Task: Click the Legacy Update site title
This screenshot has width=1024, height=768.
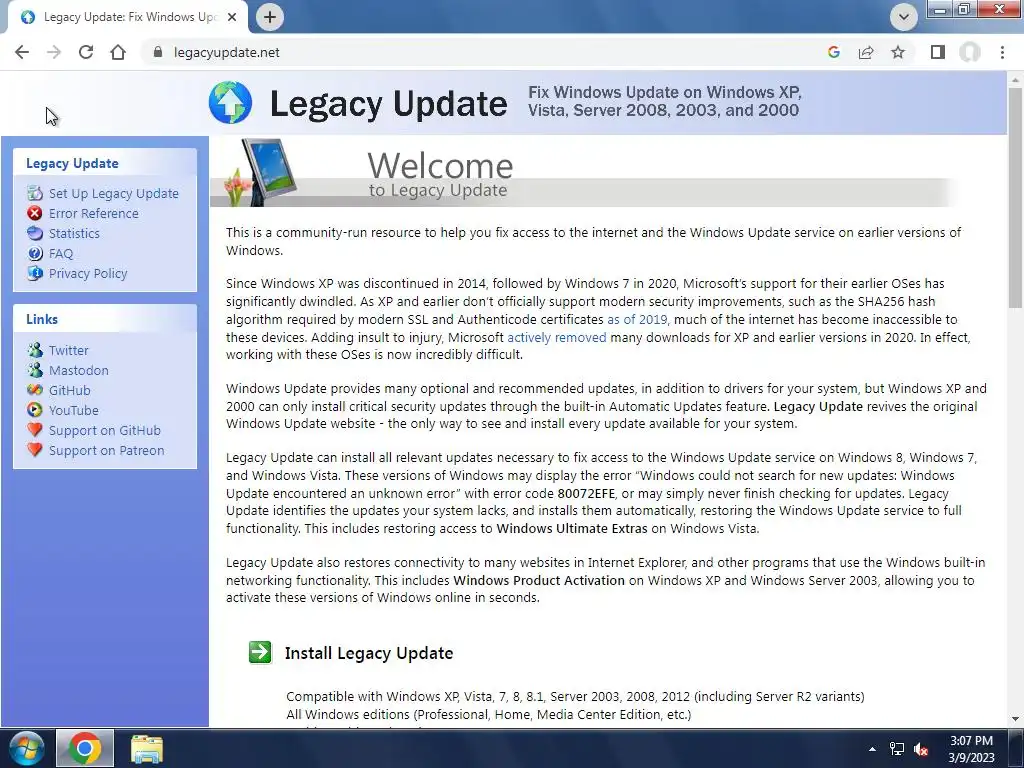Action: pos(388,104)
